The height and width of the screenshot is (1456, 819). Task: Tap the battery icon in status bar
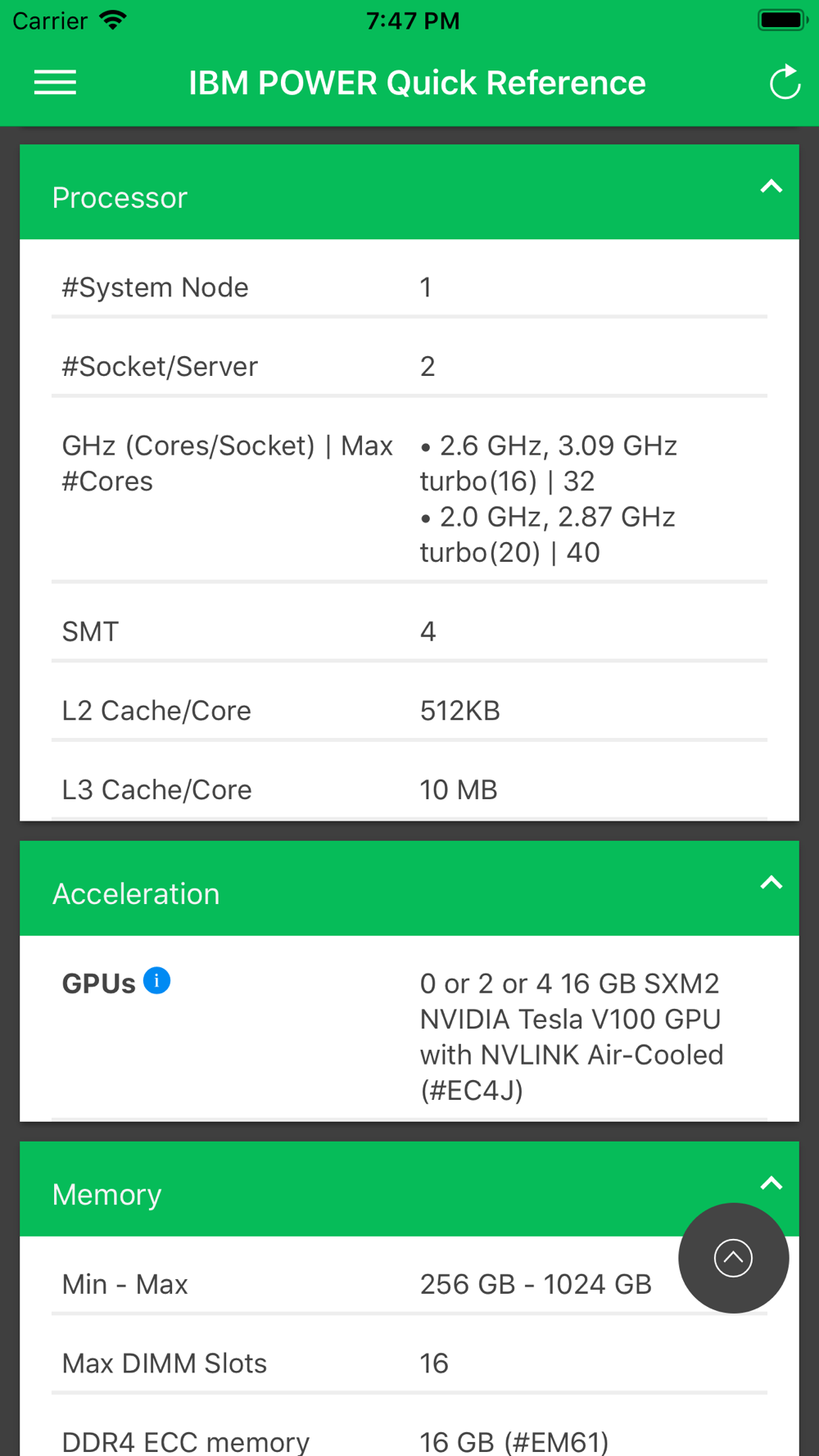(x=783, y=20)
